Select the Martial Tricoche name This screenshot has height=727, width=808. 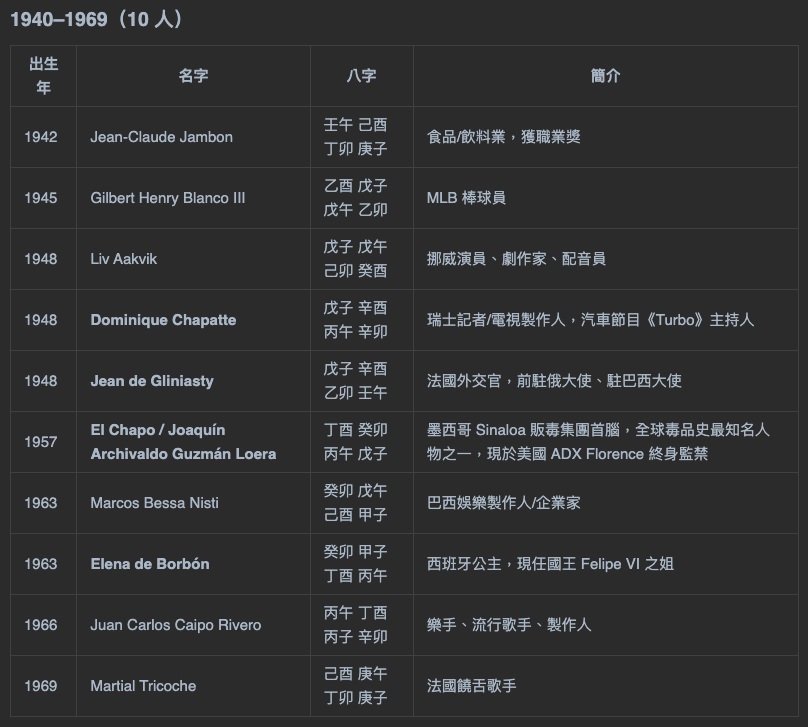tap(143, 686)
